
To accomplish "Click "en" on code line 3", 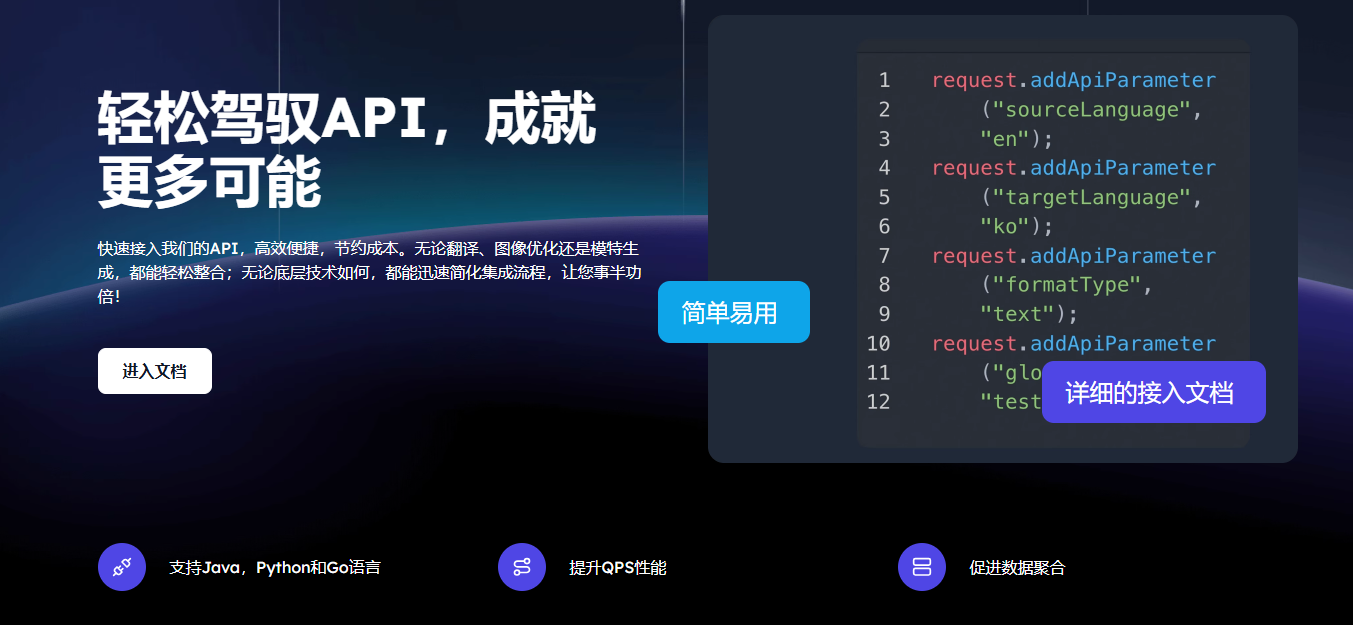I will pyautogui.click(x=1006, y=138).
